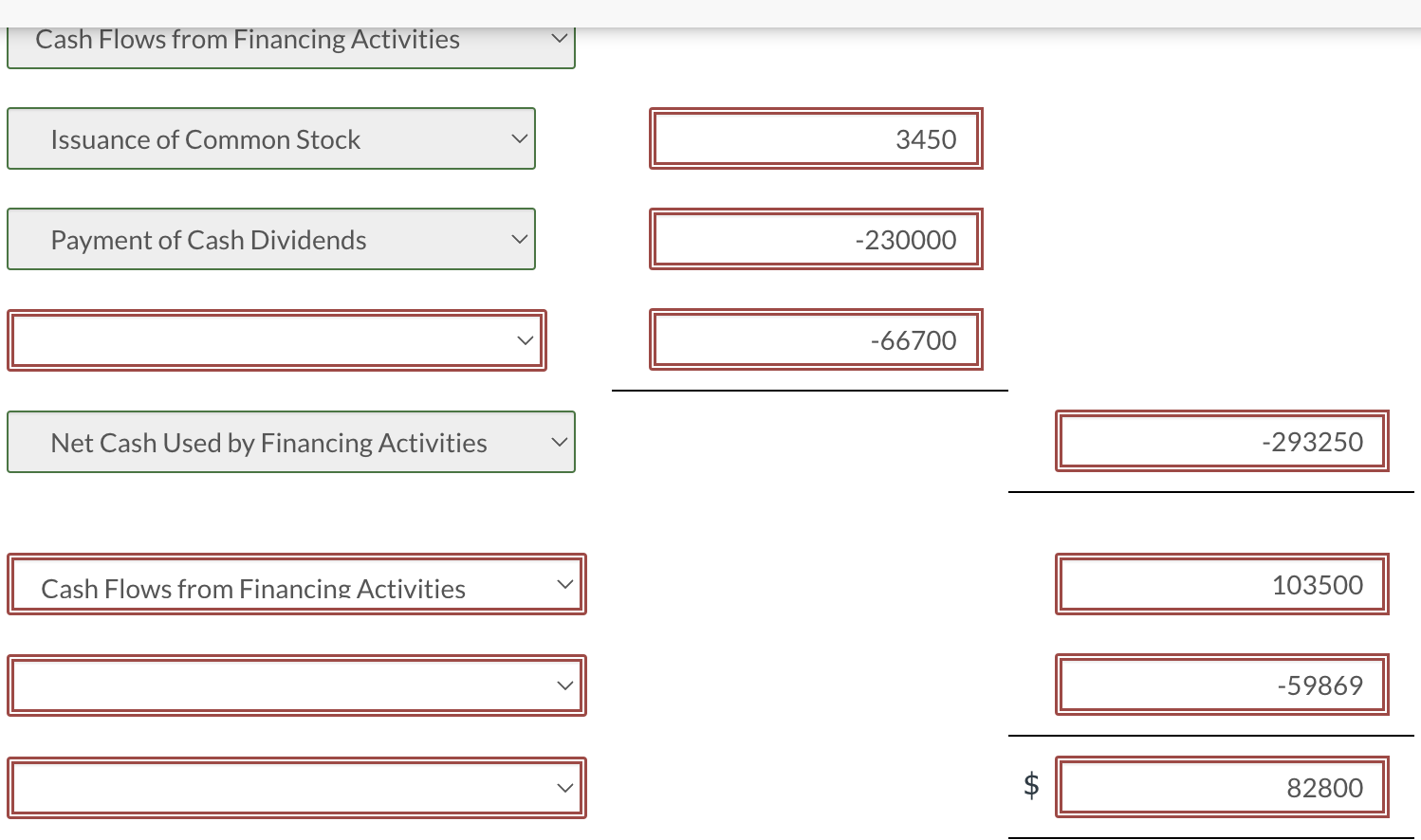Expand the empty dropdown above Net Cash Used
The image size is (1421, 840).
[x=275, y=339]
